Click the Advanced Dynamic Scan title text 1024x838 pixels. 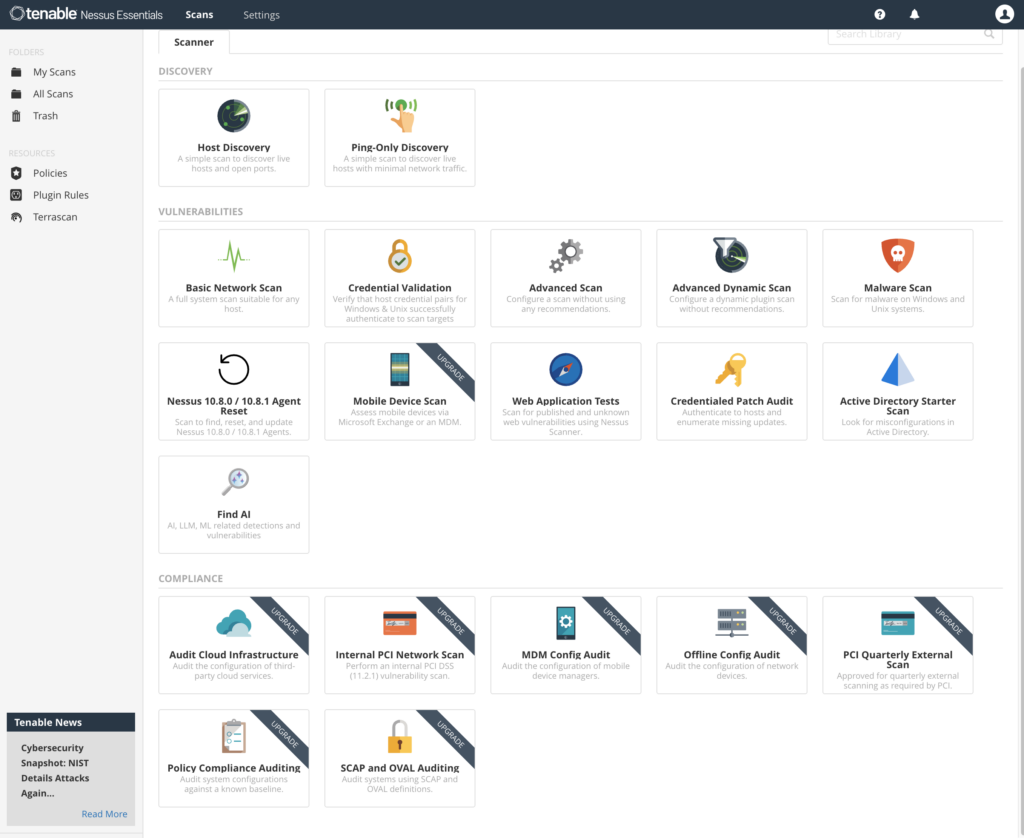tap(731, 288)
